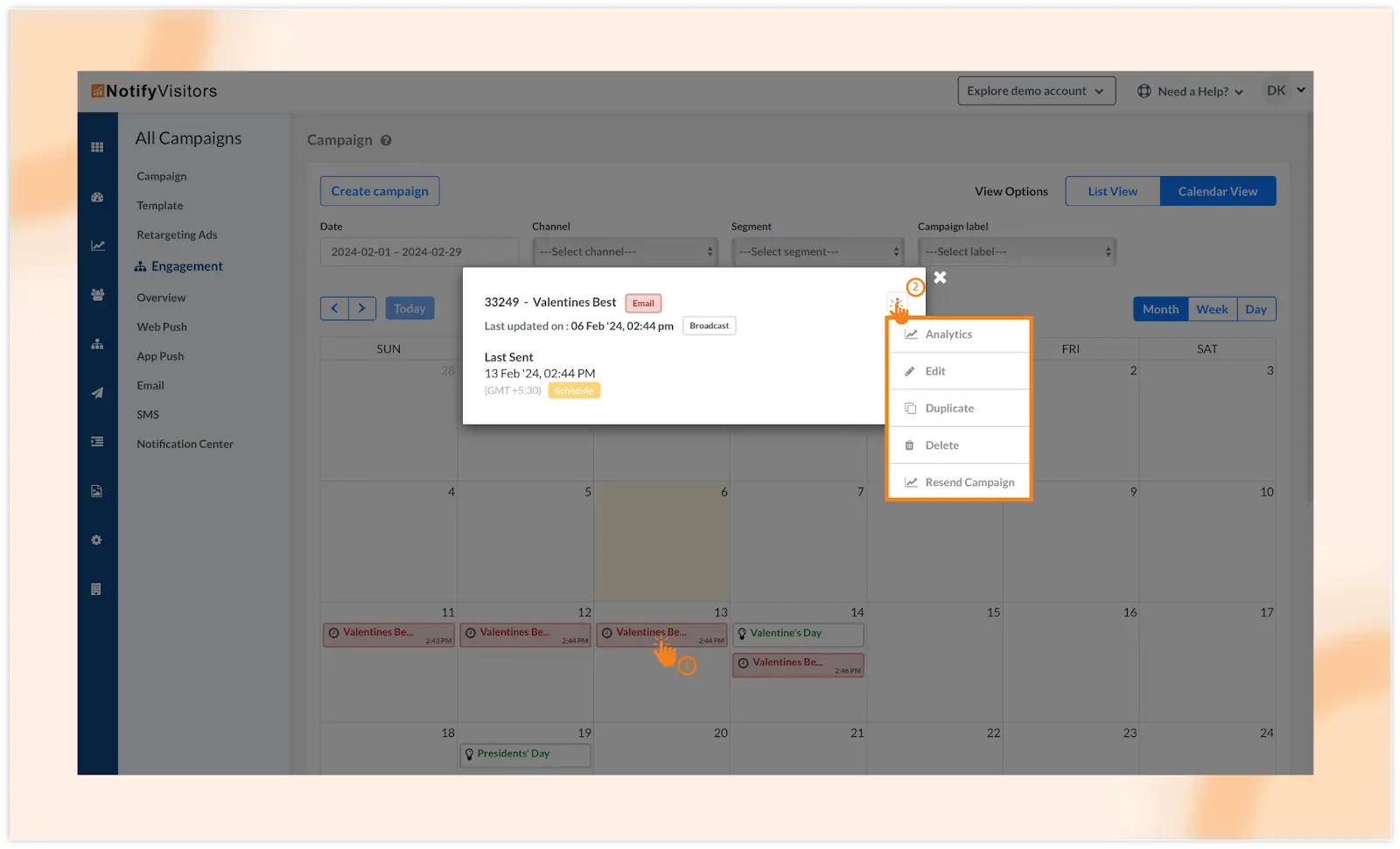Click the Edit pencil icon in menu
This screenshot has height=849, width=1400.
coord(910,371)
